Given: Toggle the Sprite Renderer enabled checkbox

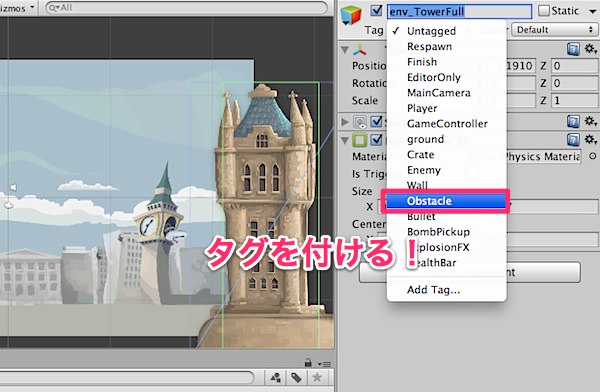Looking at the screenshot, I should point(377,121).
